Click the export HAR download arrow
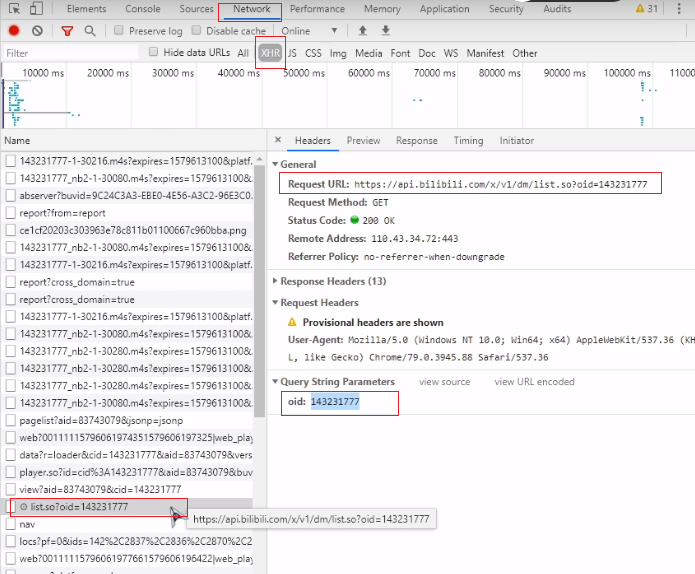 pyautogui.click(x=385, y=31)
